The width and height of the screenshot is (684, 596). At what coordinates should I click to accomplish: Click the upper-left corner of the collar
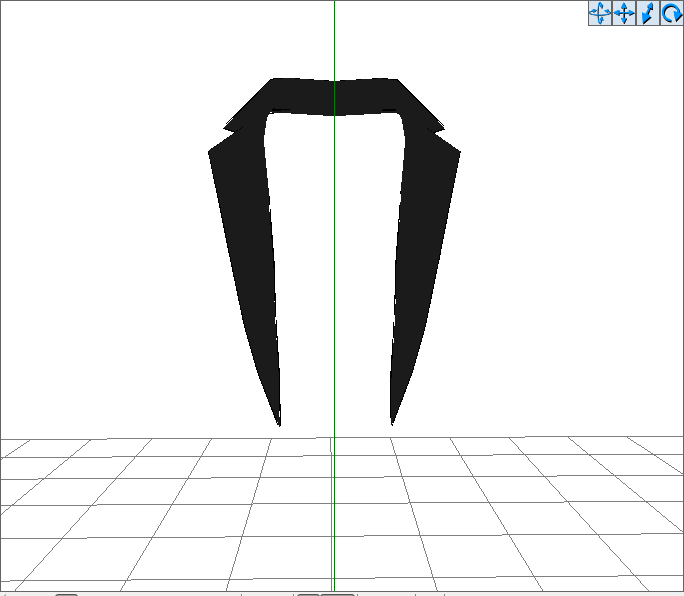pos(272,80)
